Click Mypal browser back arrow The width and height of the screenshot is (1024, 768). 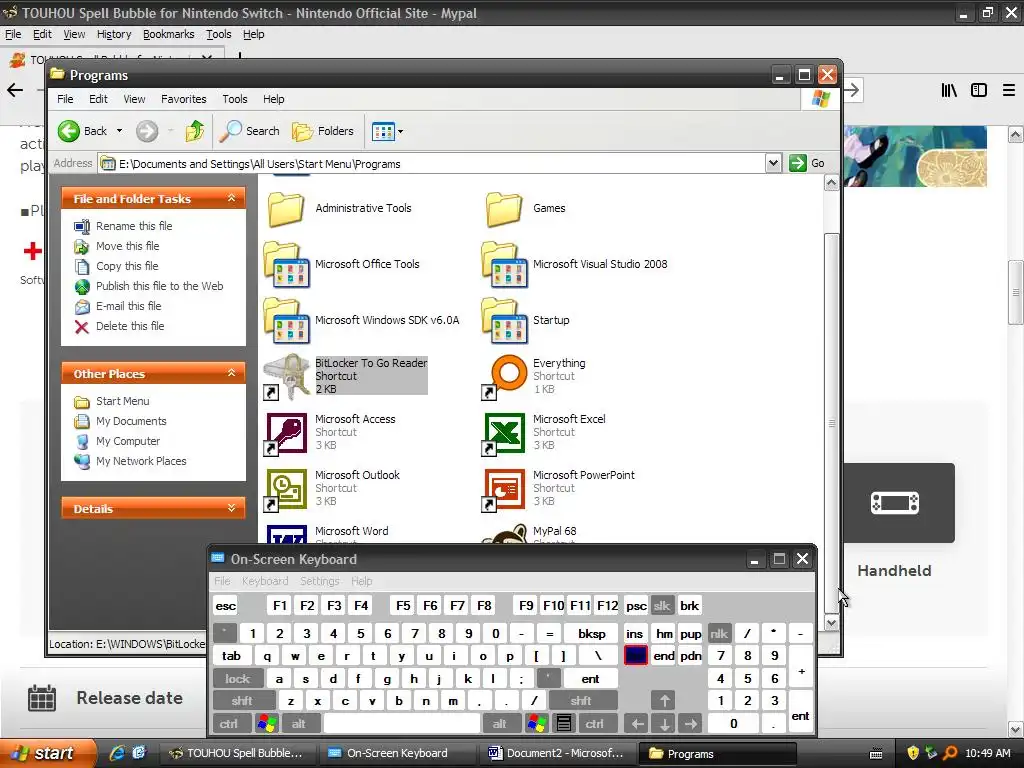pos(15,90)
